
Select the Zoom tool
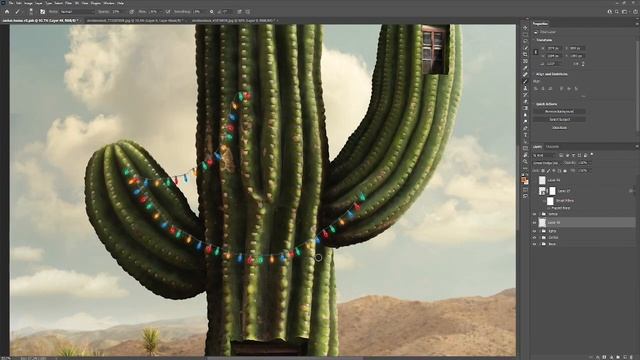(x=525, y=162)
